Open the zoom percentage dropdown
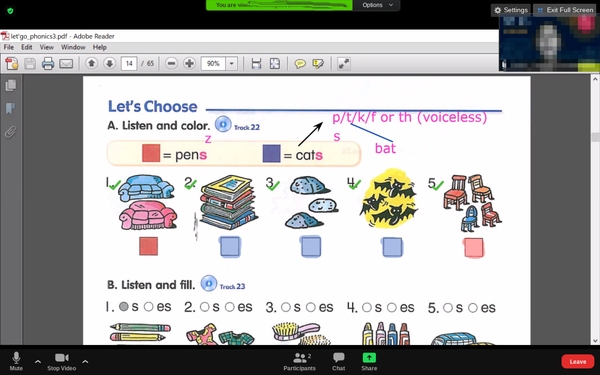This screenshot has width=600, height=375. [x=232, y=64]
